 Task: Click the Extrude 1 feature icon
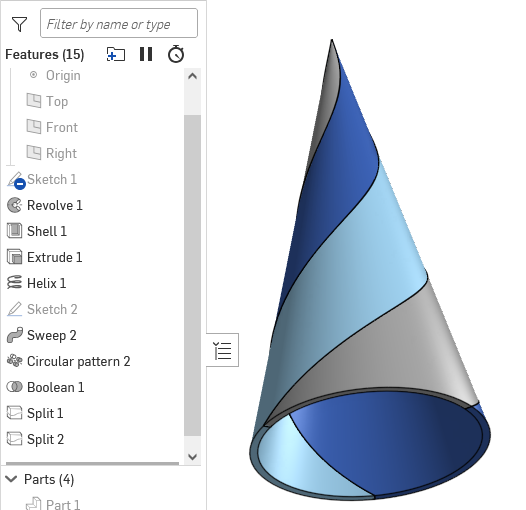[14, 257]
